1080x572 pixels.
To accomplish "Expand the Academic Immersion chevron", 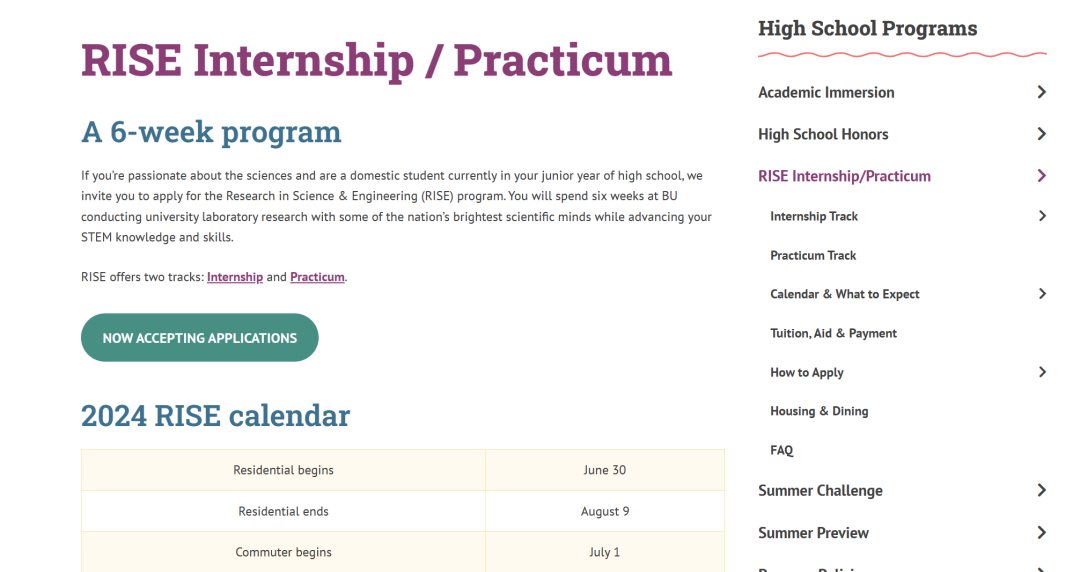I will [x=1041, y=92].
